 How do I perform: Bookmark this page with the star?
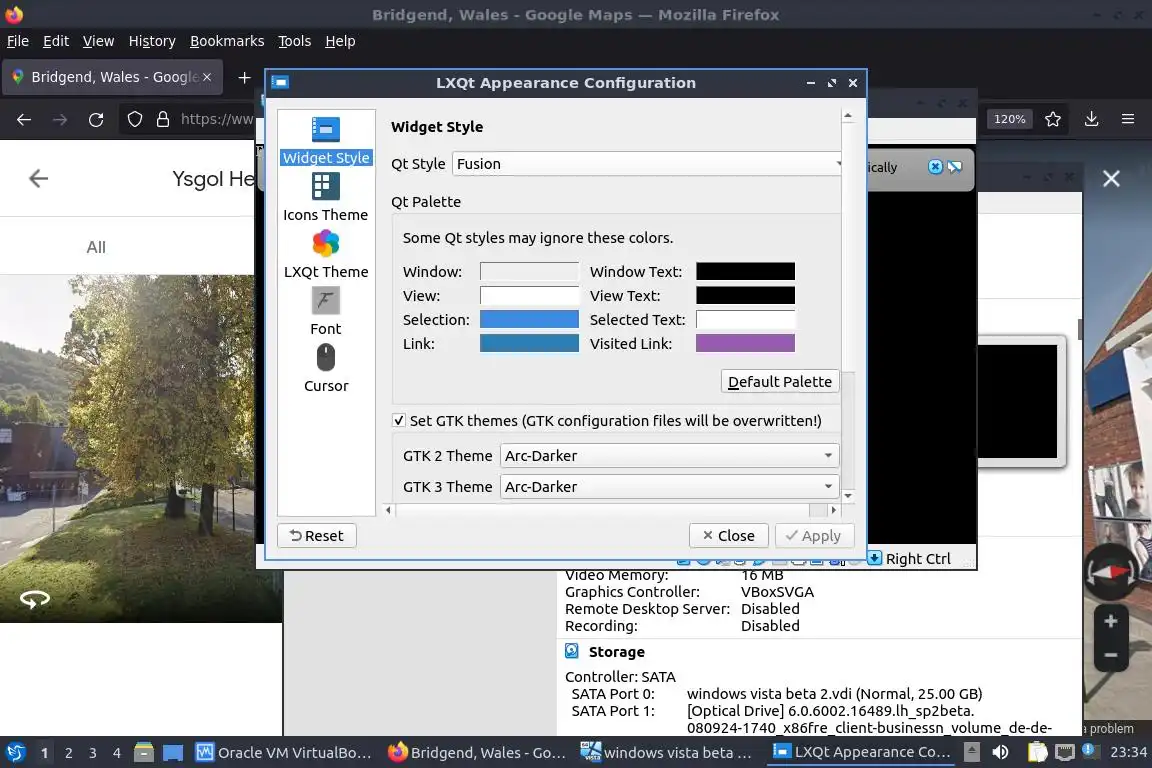pyautogui.click(x=1053, y=119)
